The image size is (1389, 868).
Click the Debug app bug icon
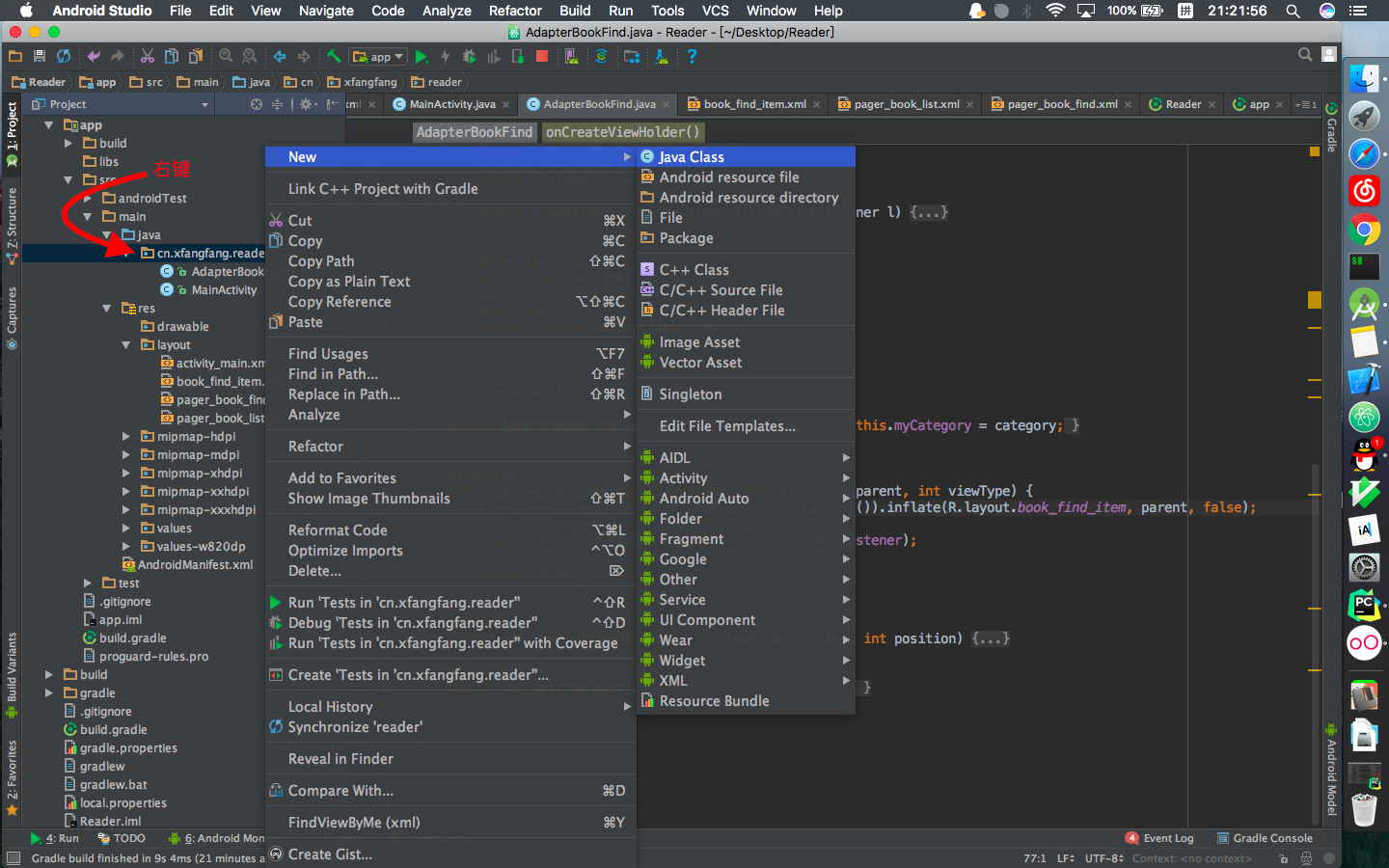pos(469,57)
